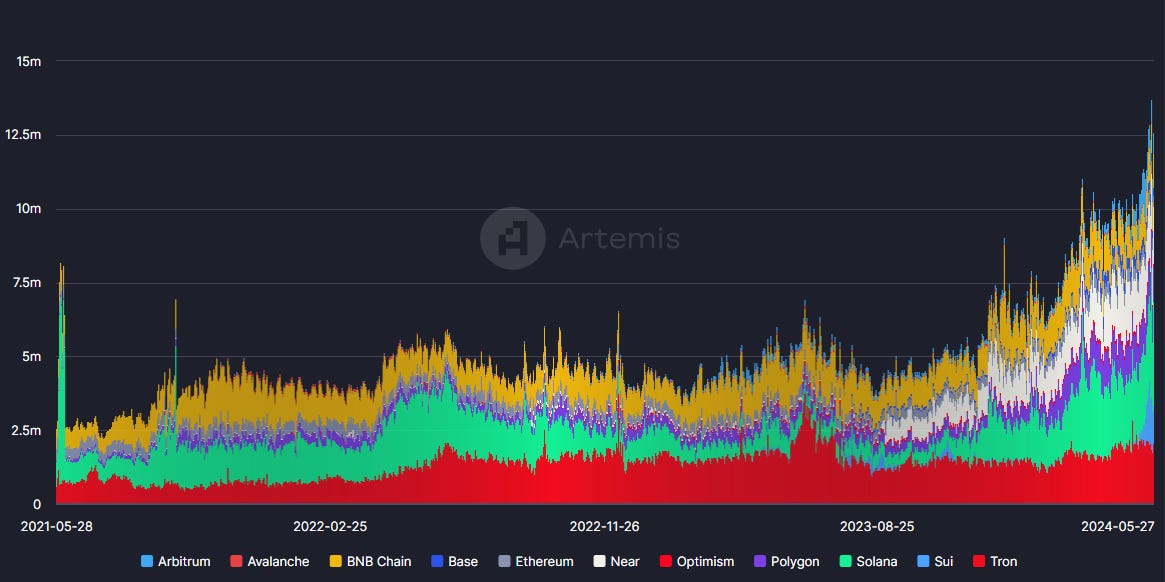Toggle the Sui legend color swatch

922,561
